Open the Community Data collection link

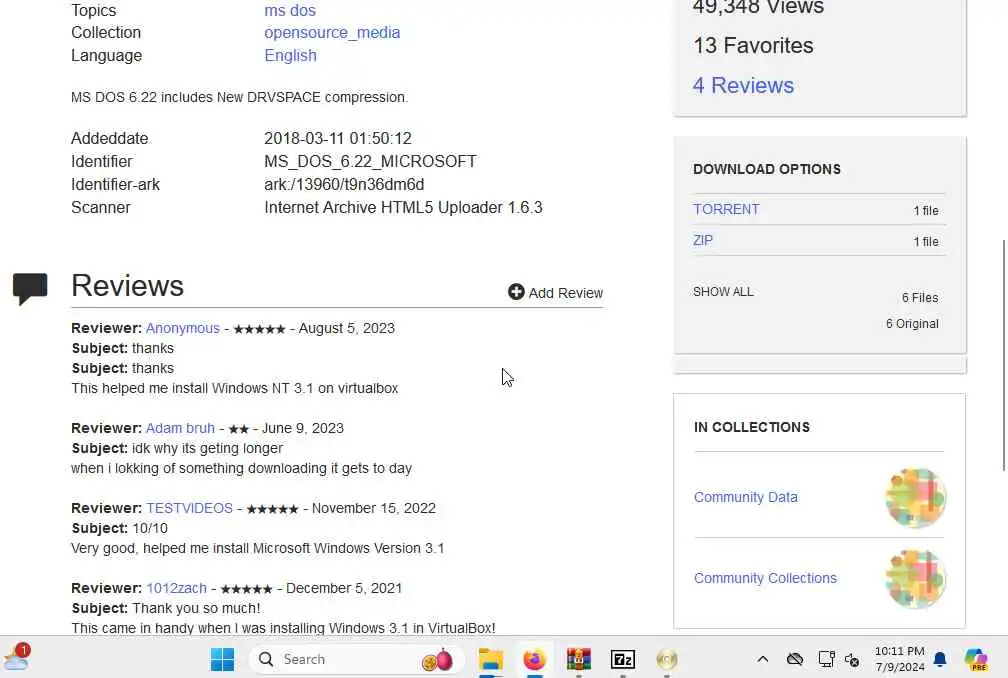tap(746, 497)
